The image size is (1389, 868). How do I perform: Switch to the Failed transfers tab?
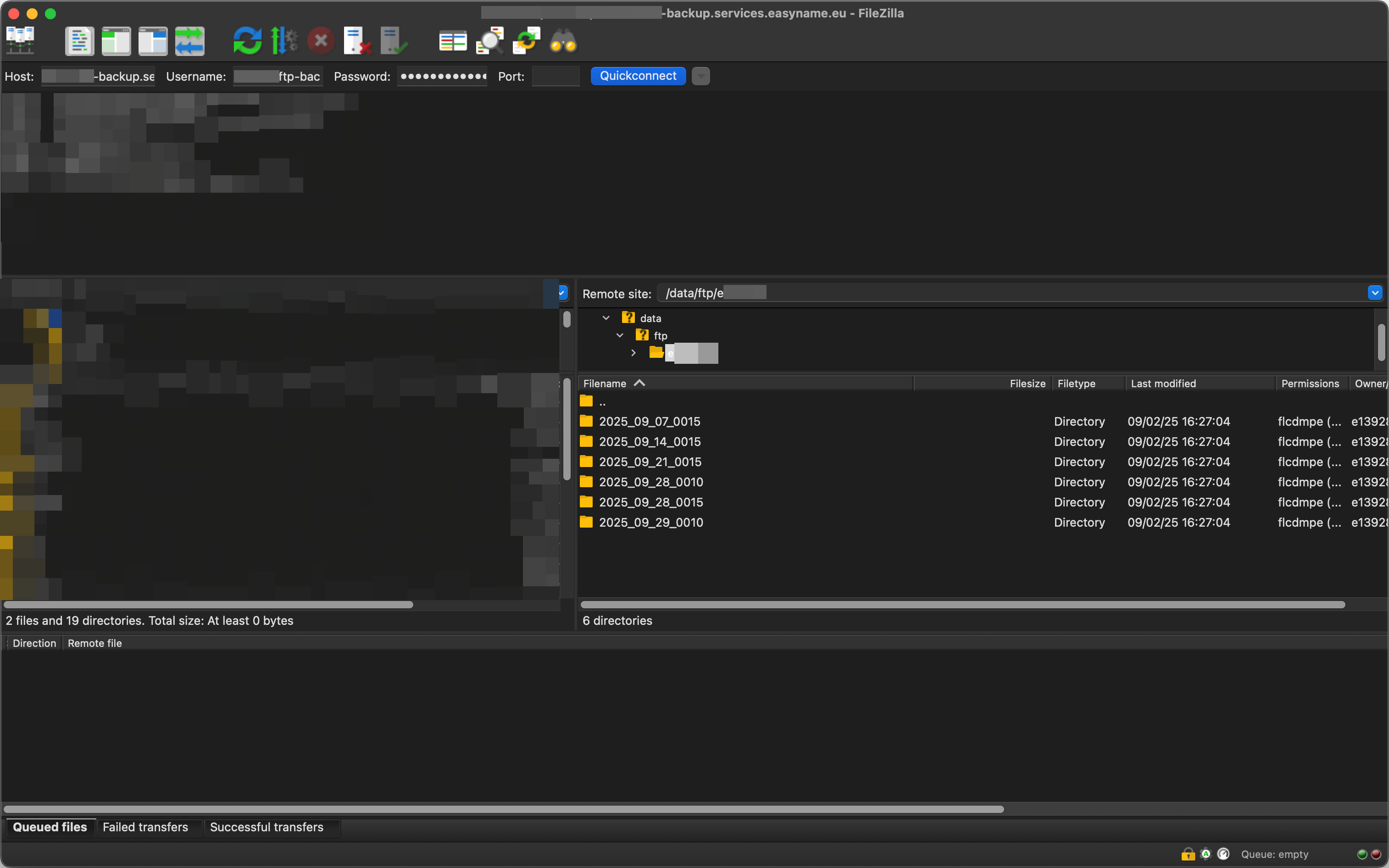pos(145,827)
